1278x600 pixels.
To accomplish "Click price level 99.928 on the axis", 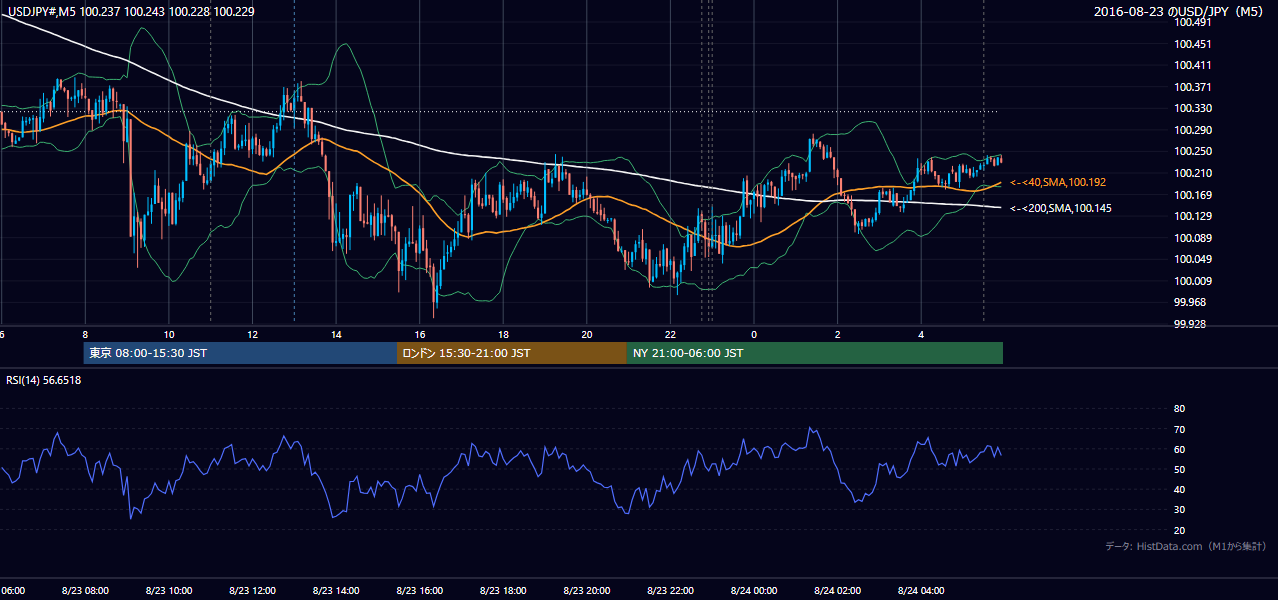I will pos(1190,324).
